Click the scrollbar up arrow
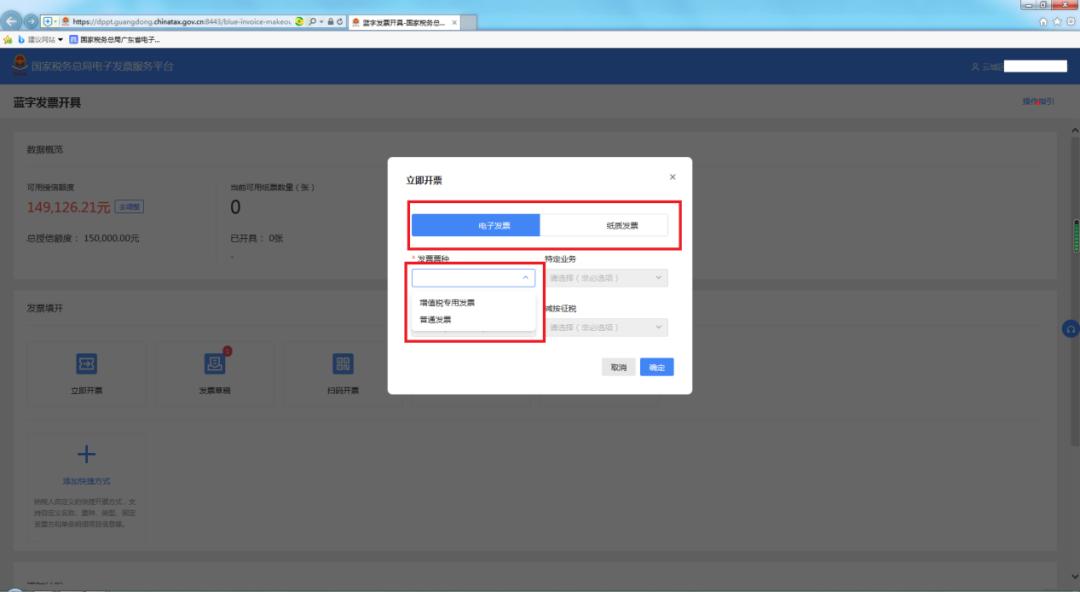The image size is (1080, 592). [1075, 130]
